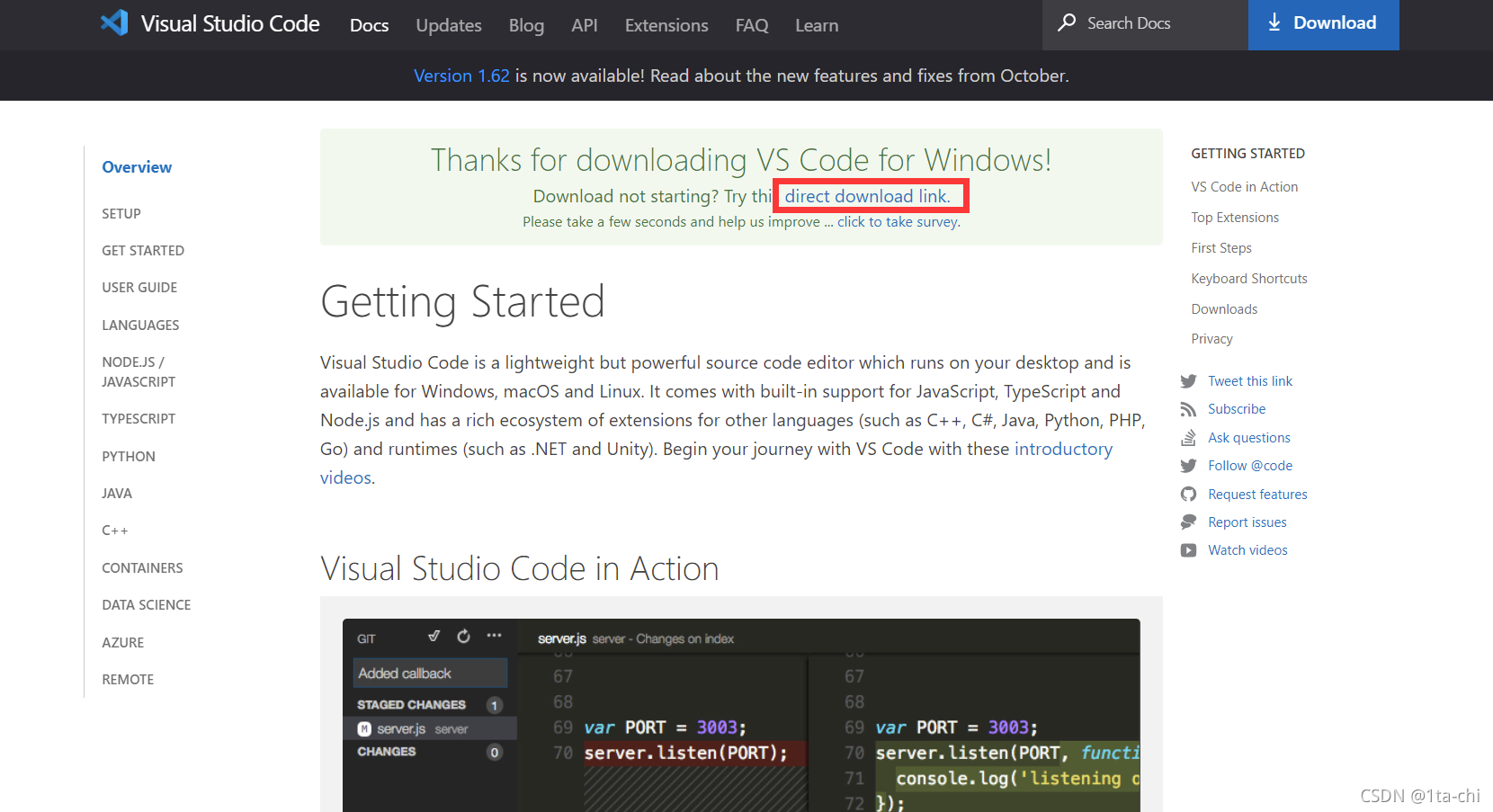Open the Learn menu item
1493x812 pixels.
[817, 25]
